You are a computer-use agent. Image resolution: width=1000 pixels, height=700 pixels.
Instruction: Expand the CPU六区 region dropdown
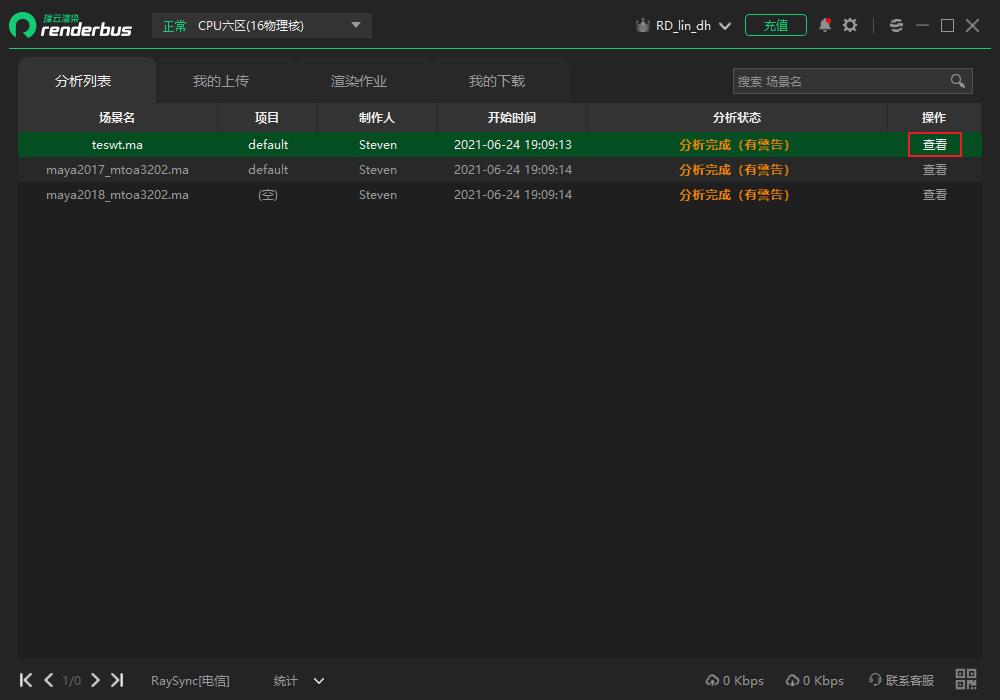[x=357, y=25]
